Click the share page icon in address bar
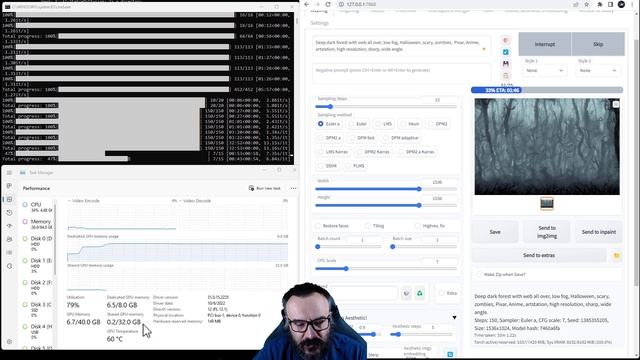 (x=576, y=4)
